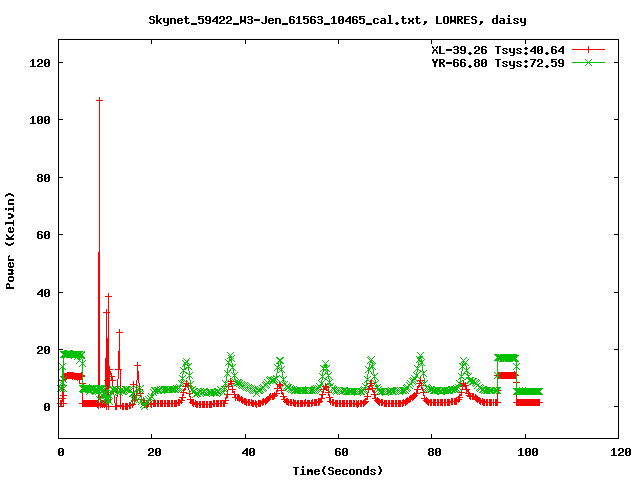This screenshot has height=480, width=640.
Task: Click the x-axis tick label 40
Action: [x=248, y=452]
